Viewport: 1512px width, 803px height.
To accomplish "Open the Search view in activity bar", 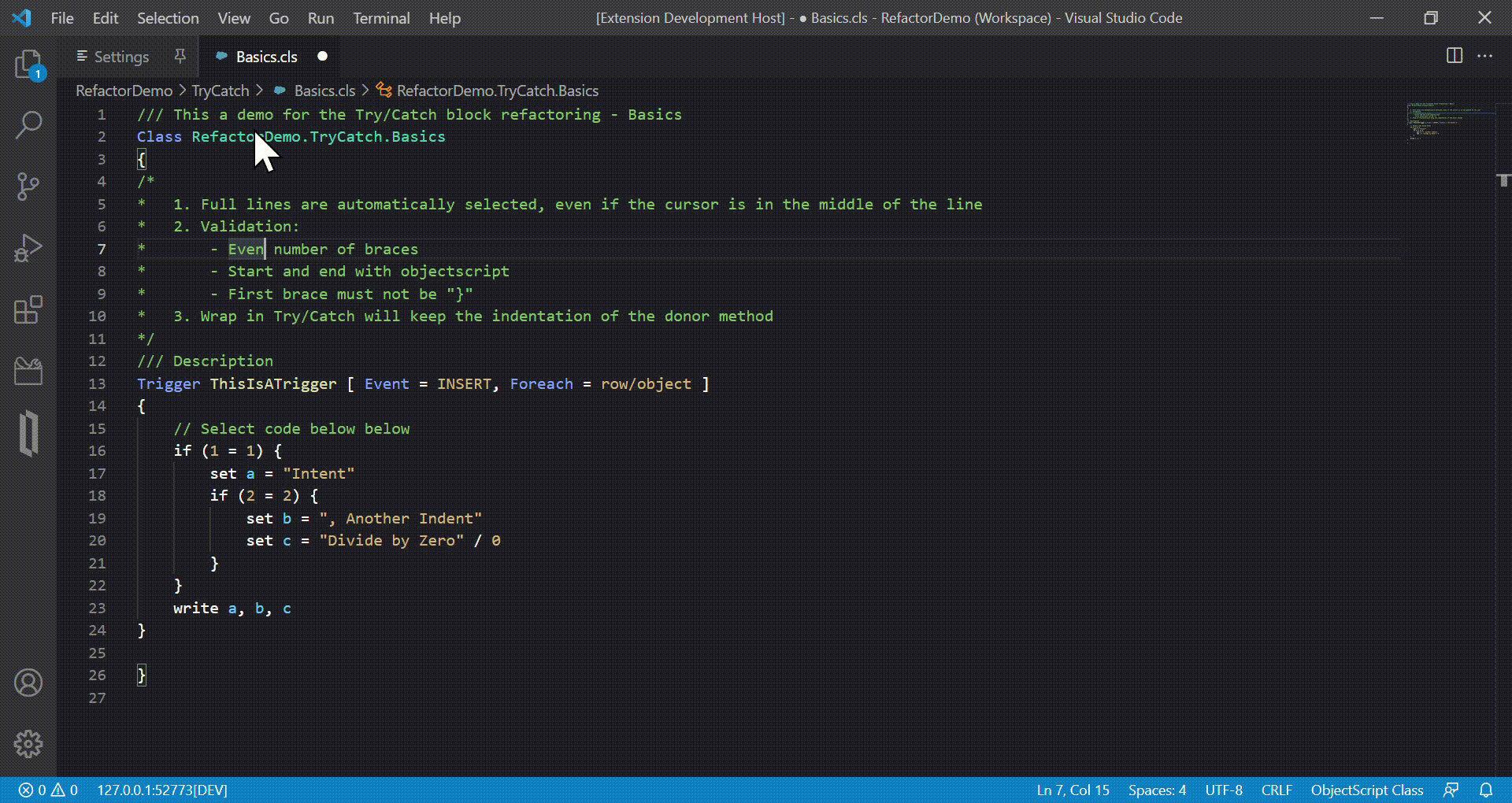I will point(28,125).
